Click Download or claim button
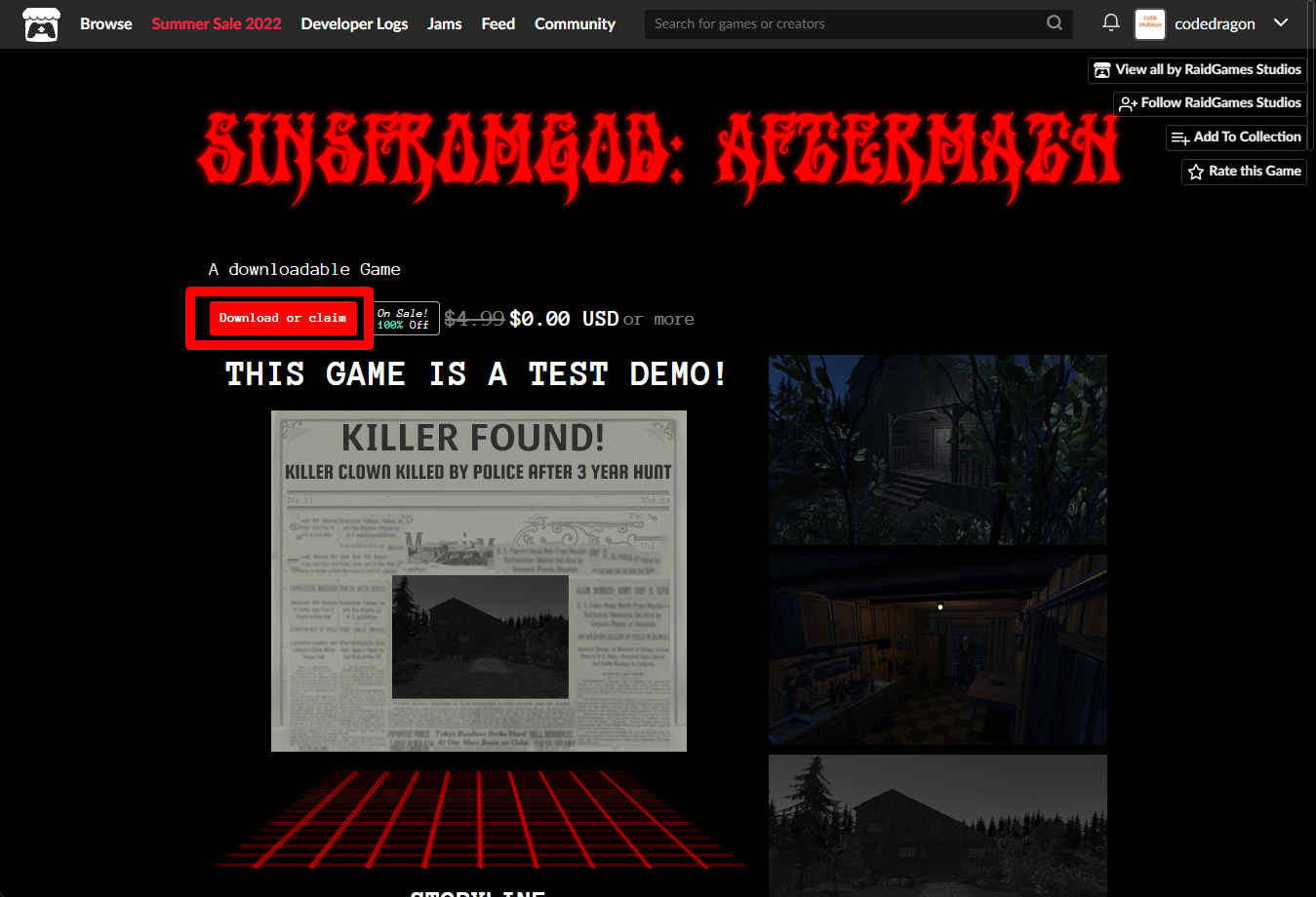Viewport: 1316px width, 897px height. [x=283, y=318]
